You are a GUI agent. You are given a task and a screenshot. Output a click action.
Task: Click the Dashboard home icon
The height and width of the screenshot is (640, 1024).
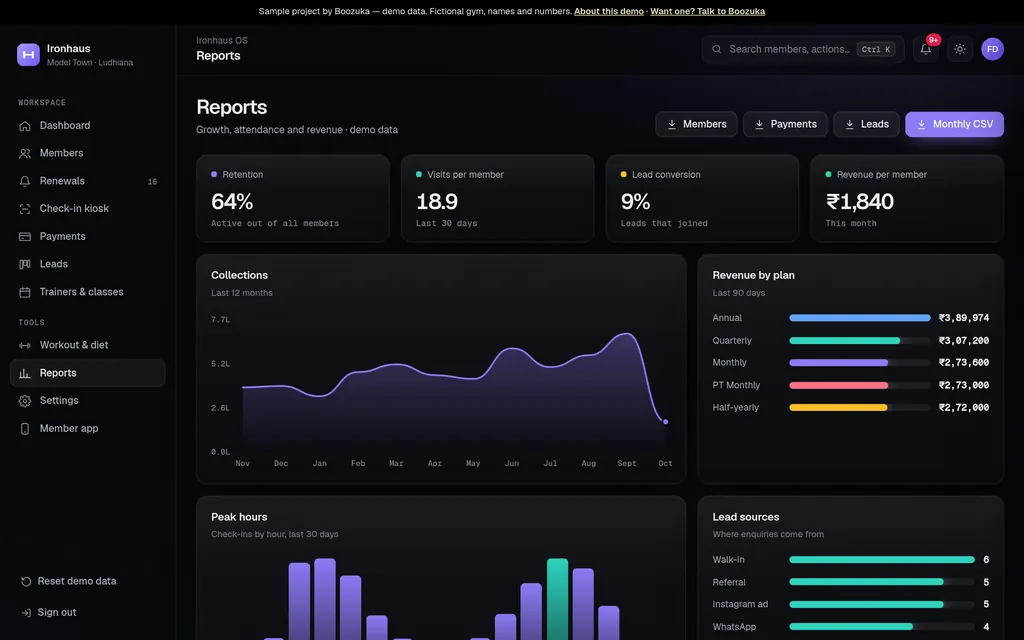(x=25, y=126)
